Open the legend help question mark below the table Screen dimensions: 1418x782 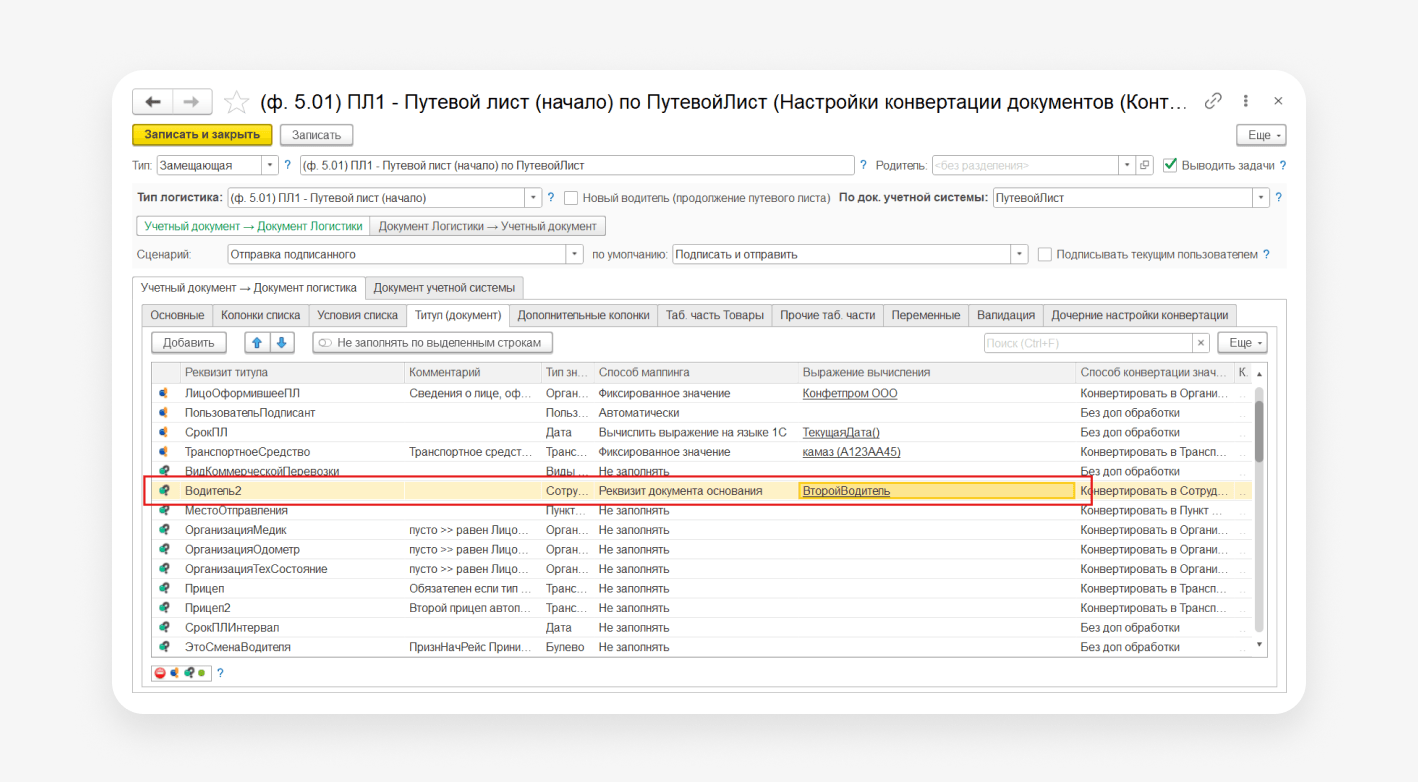coord(220,673)
